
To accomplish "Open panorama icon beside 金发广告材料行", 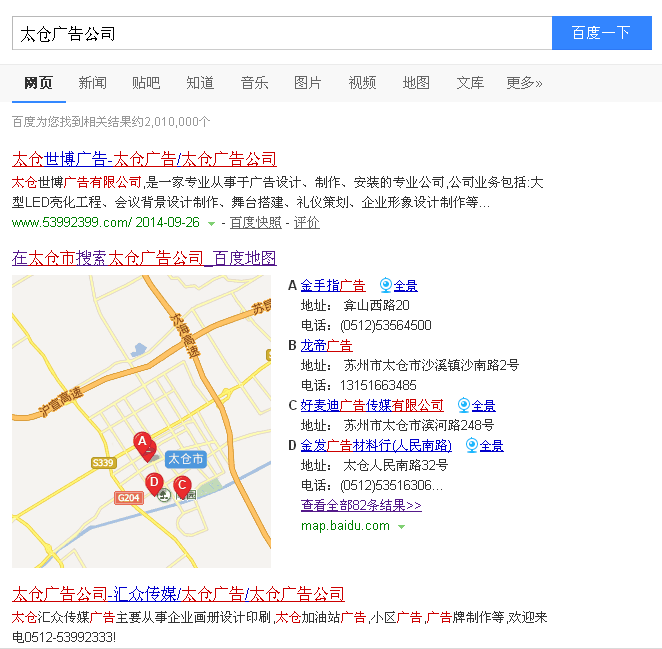I will tap(471, 445).
